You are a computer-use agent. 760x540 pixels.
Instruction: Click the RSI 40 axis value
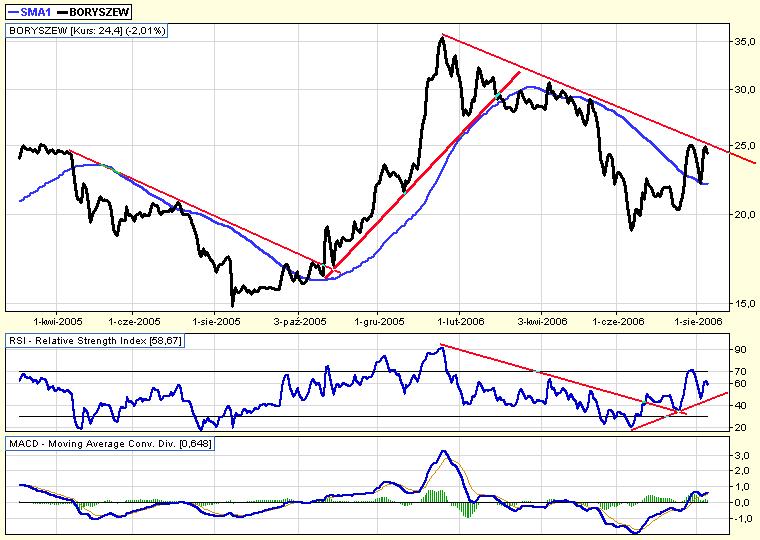click(x=740, y=405)
